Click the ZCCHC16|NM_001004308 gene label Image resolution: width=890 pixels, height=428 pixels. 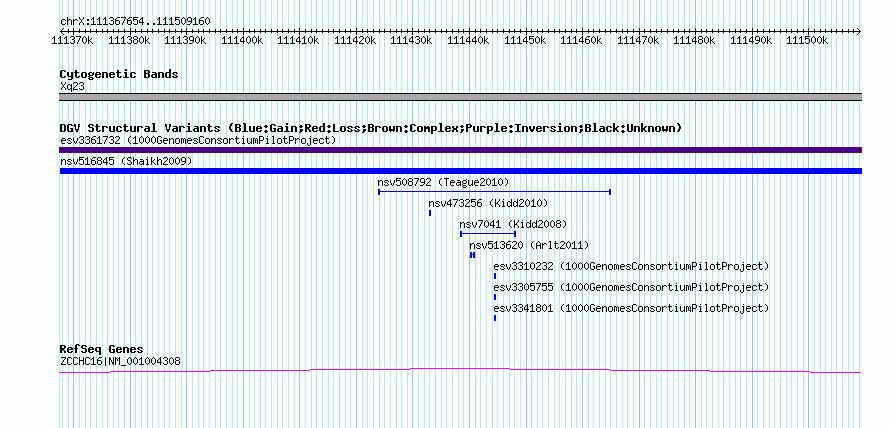(x=120, y=361)
